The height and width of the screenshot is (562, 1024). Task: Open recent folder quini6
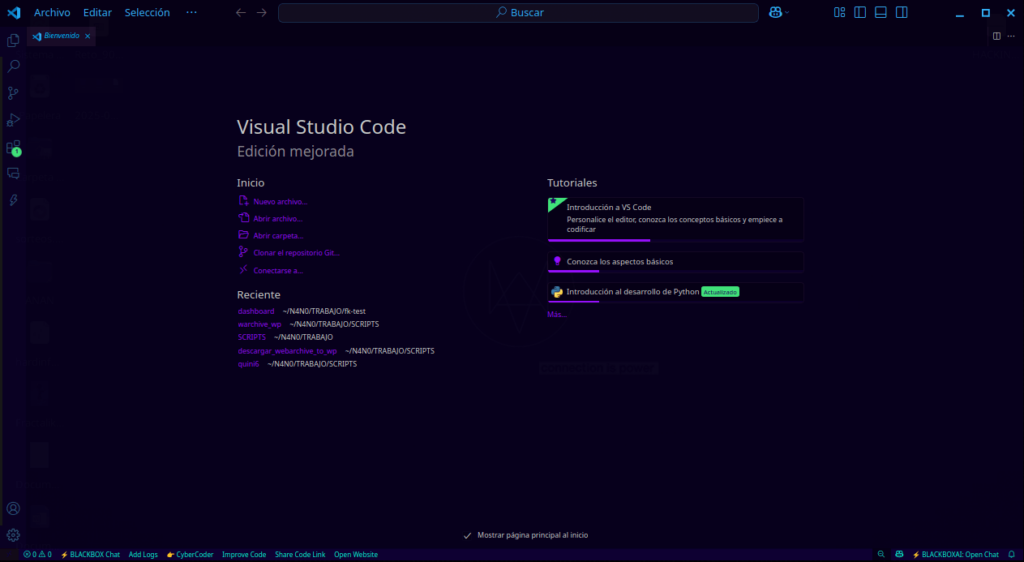coord(248,364)
